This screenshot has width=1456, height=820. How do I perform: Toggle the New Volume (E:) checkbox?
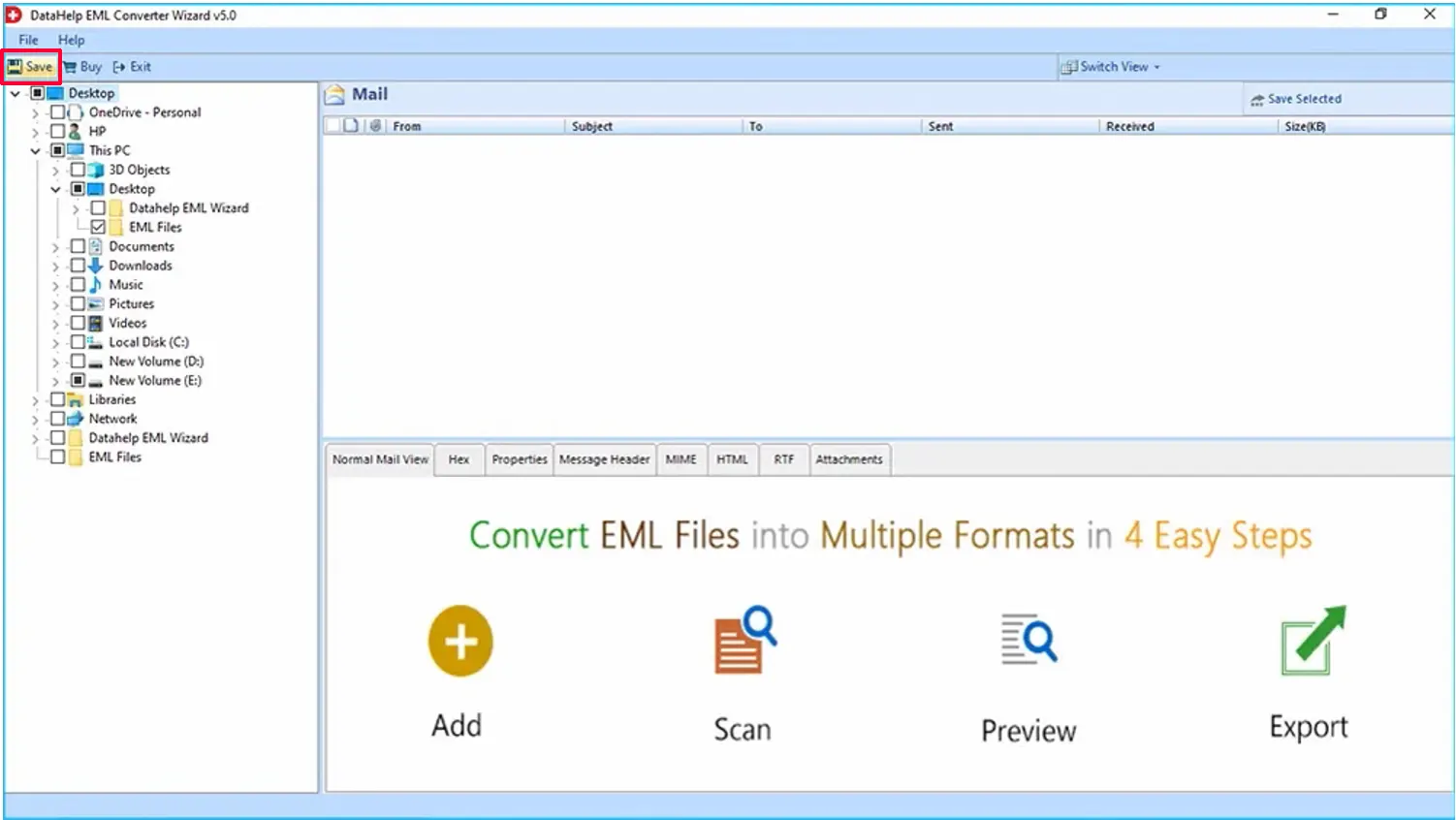[78, 381]
